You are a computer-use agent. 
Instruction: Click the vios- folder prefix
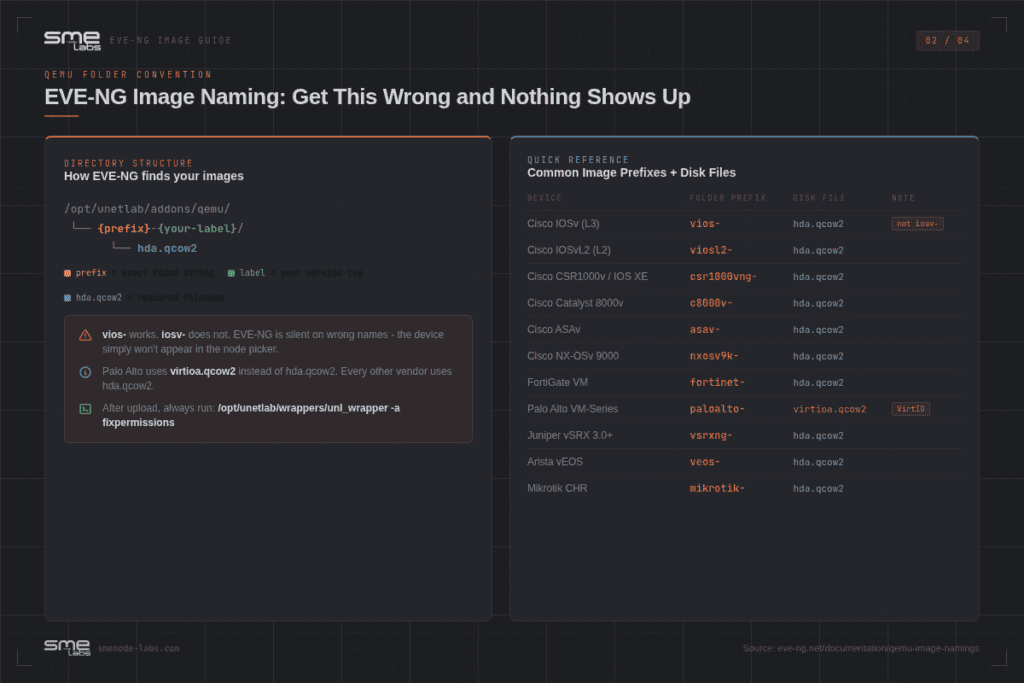click(705, 224)
